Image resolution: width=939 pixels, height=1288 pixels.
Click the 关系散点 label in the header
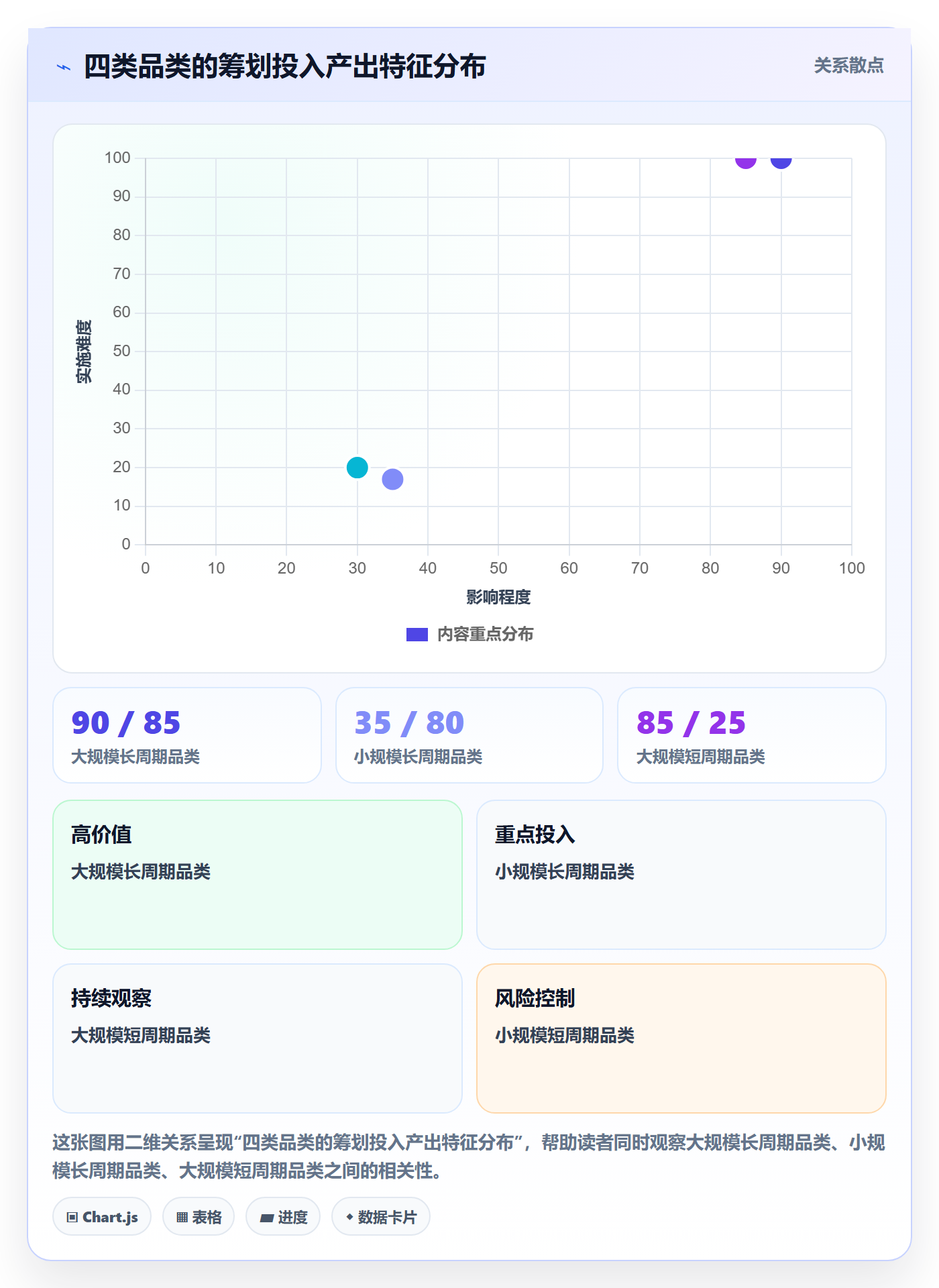pos(848,66)
